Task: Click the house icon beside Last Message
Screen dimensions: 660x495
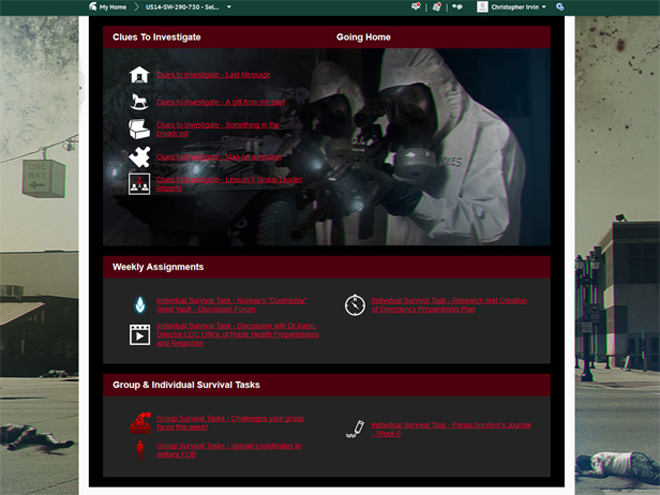Action: pyautogui.click(x=139, y=75)
